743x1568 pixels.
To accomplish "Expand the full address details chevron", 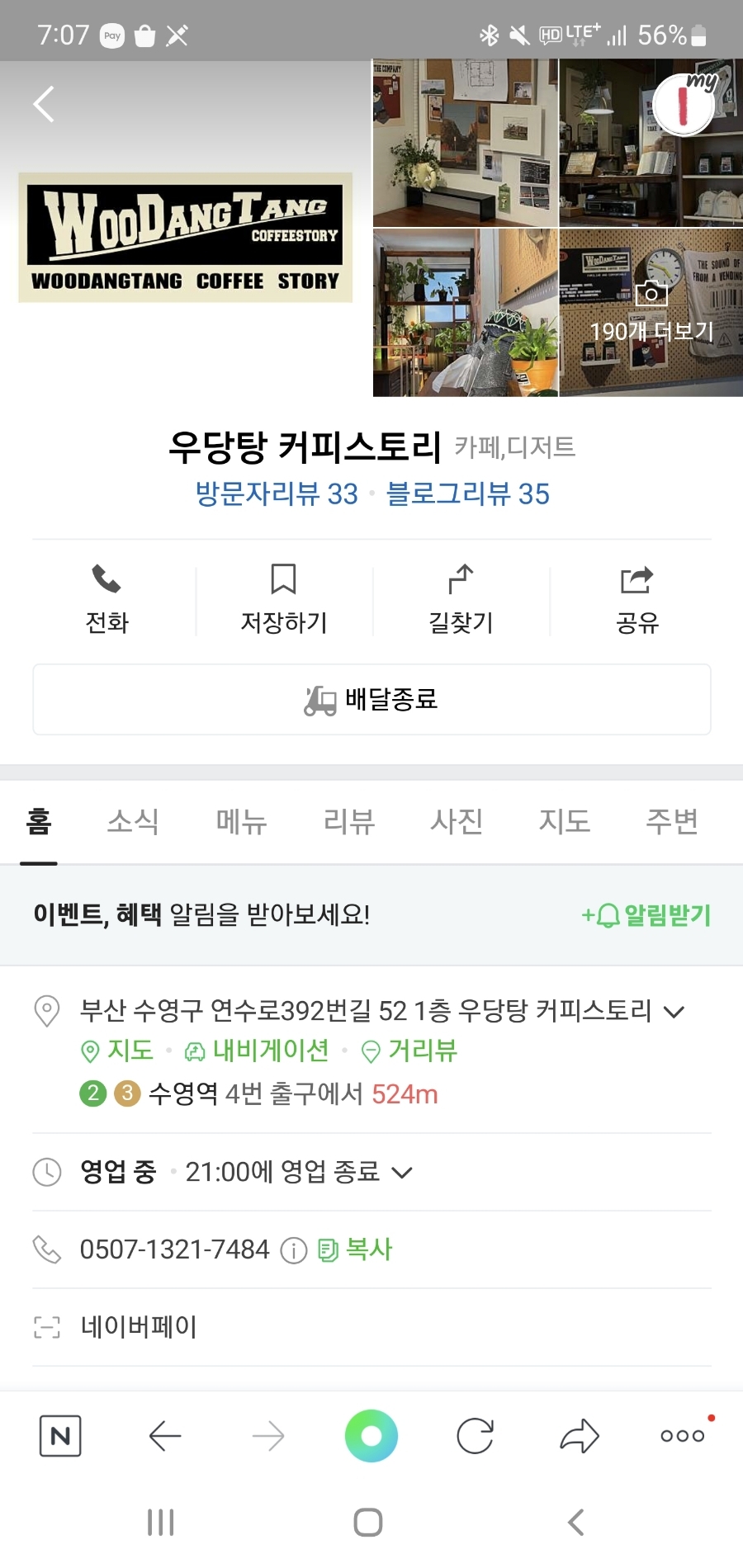I will pos(674,1012).
